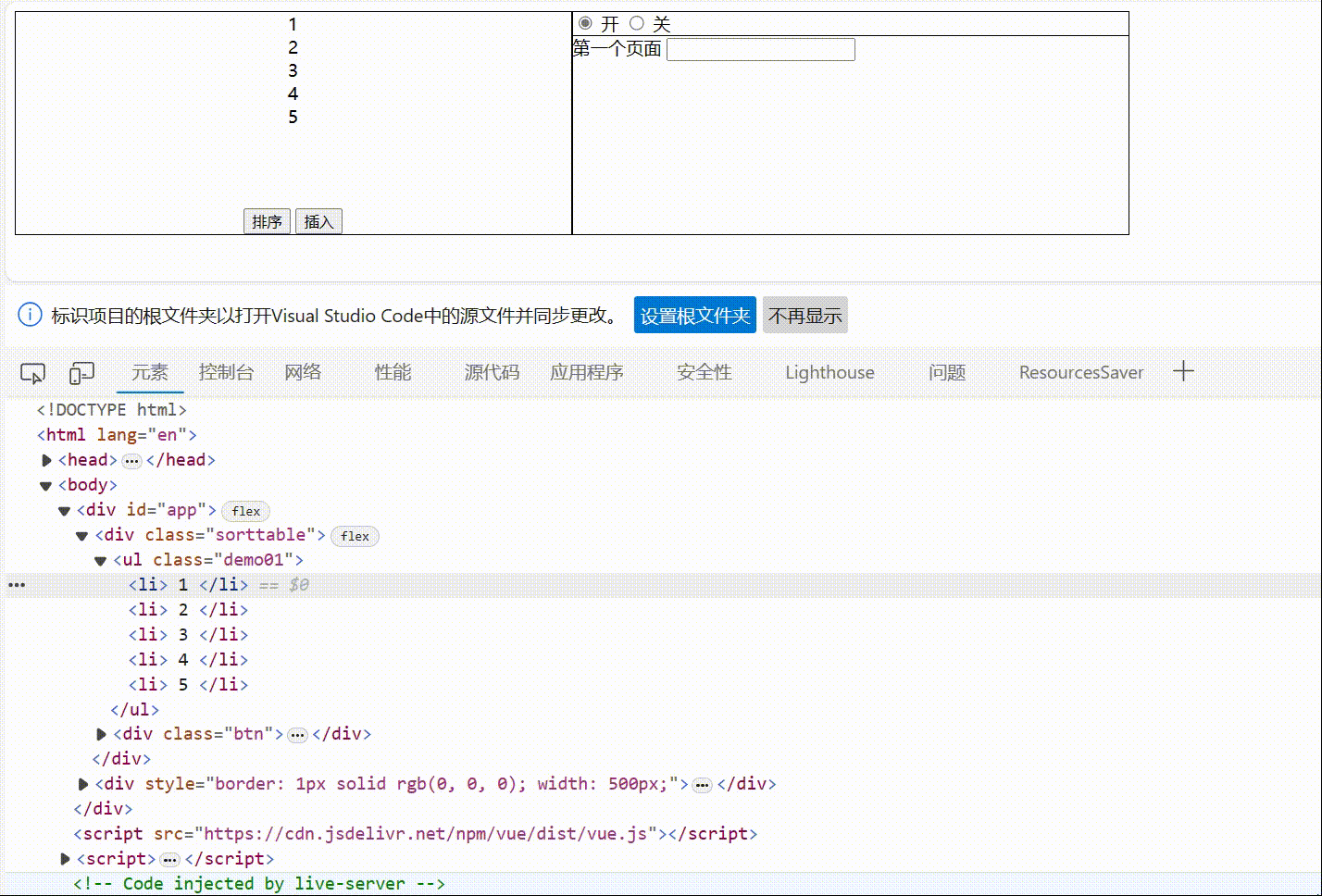1322x896 pixels.
Task: Focus the 第一个页面 text input
Action: tap(761, 49)
